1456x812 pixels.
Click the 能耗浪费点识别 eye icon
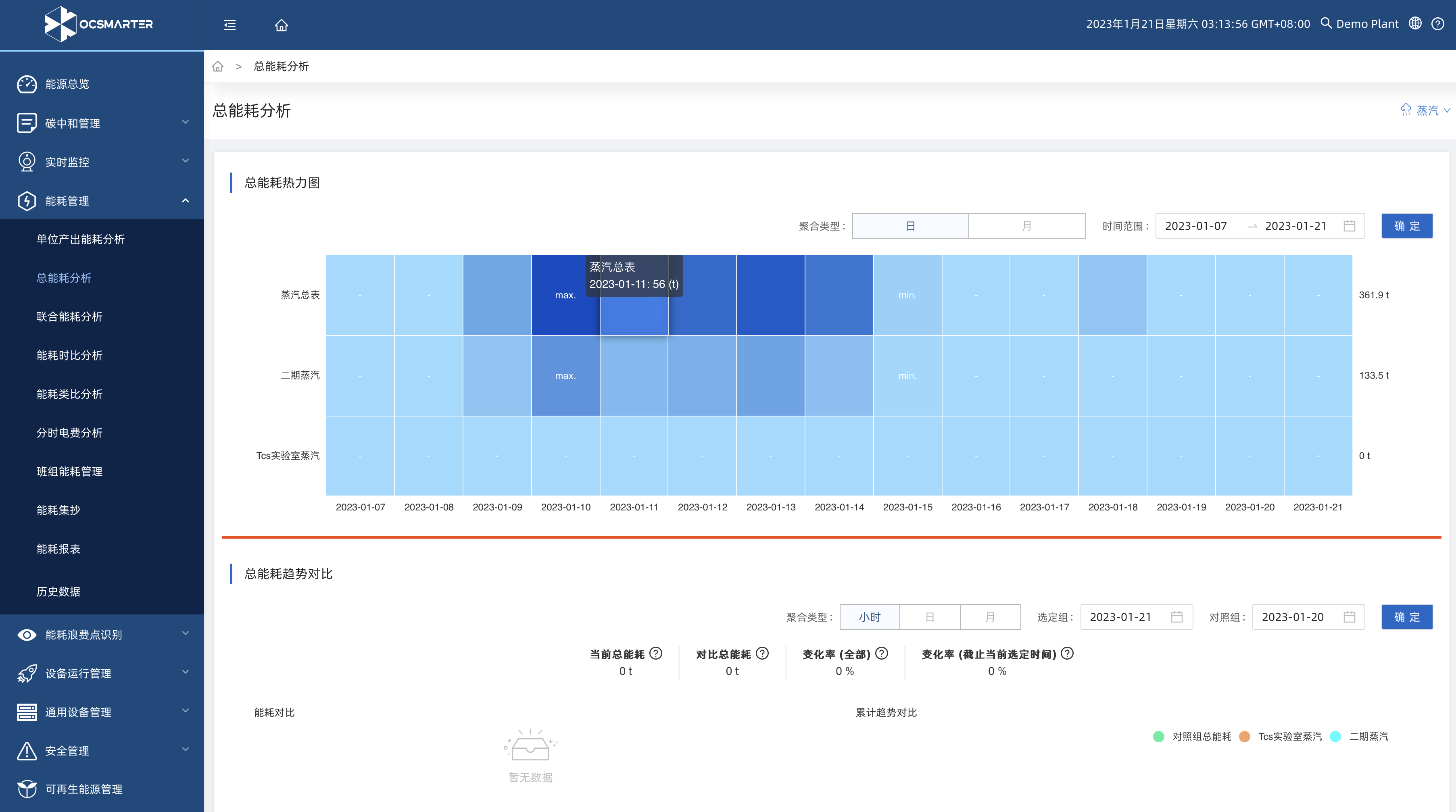point(27,635)
